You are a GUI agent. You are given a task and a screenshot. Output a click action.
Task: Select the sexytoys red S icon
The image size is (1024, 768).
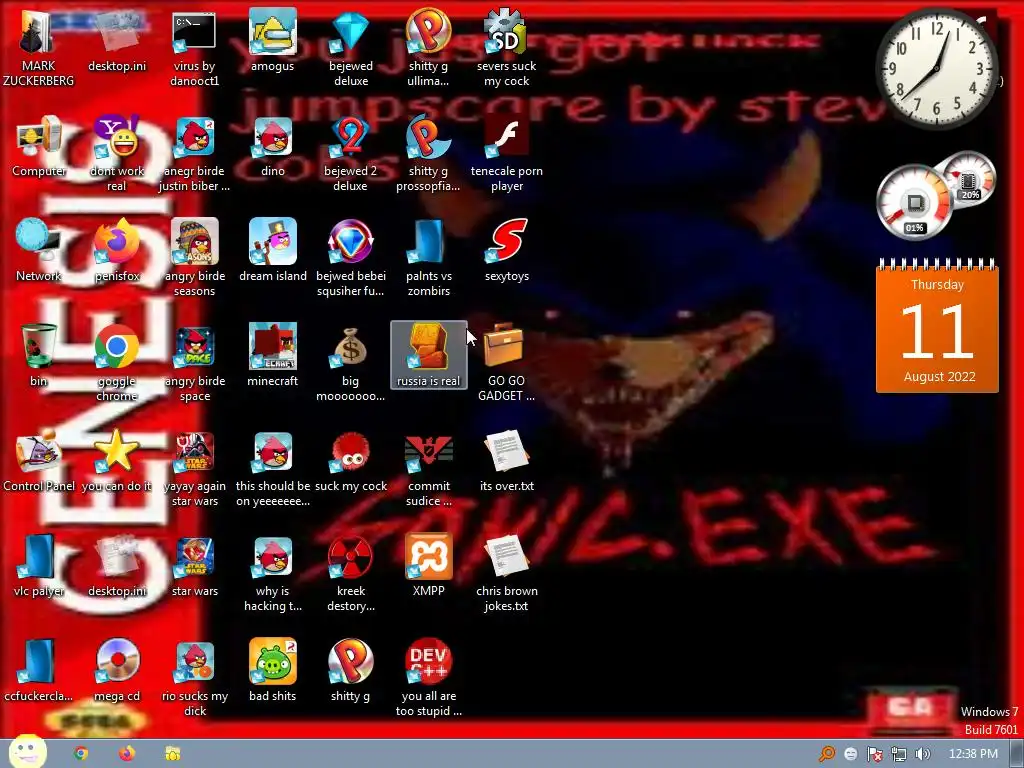[x=507, y=251]
